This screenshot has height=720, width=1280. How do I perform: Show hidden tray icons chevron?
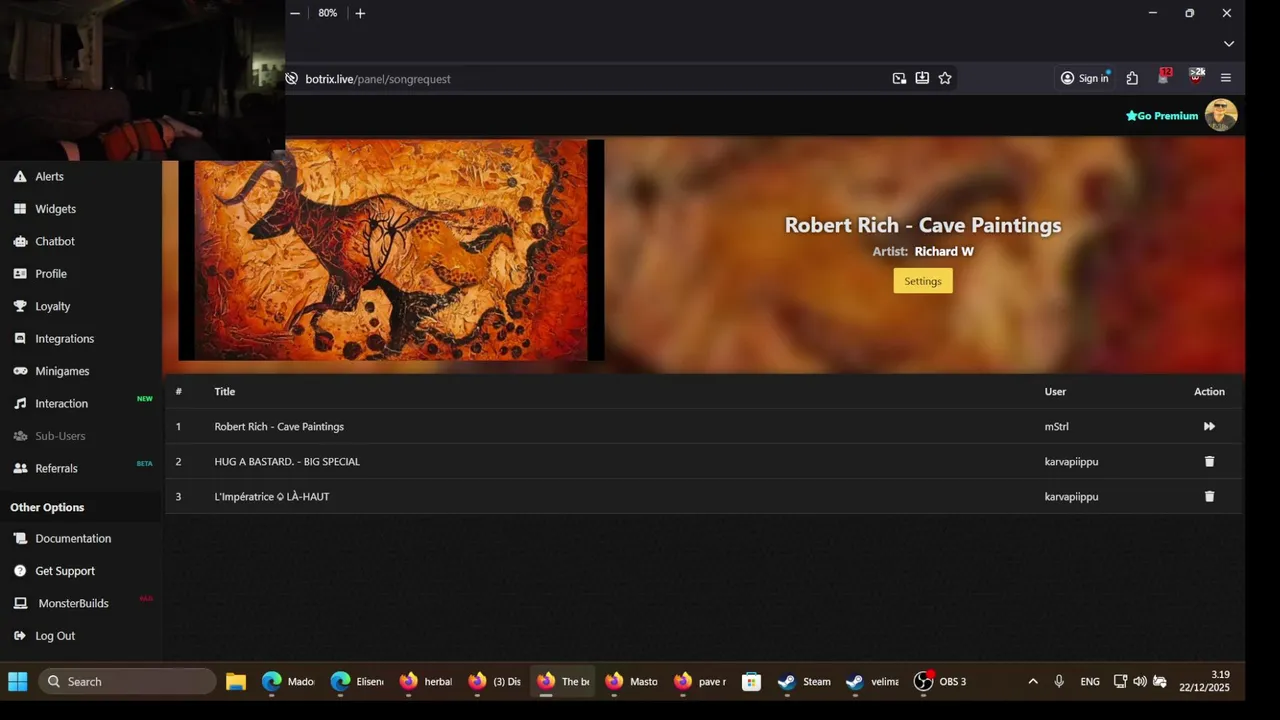click(x=1033, y=682)
